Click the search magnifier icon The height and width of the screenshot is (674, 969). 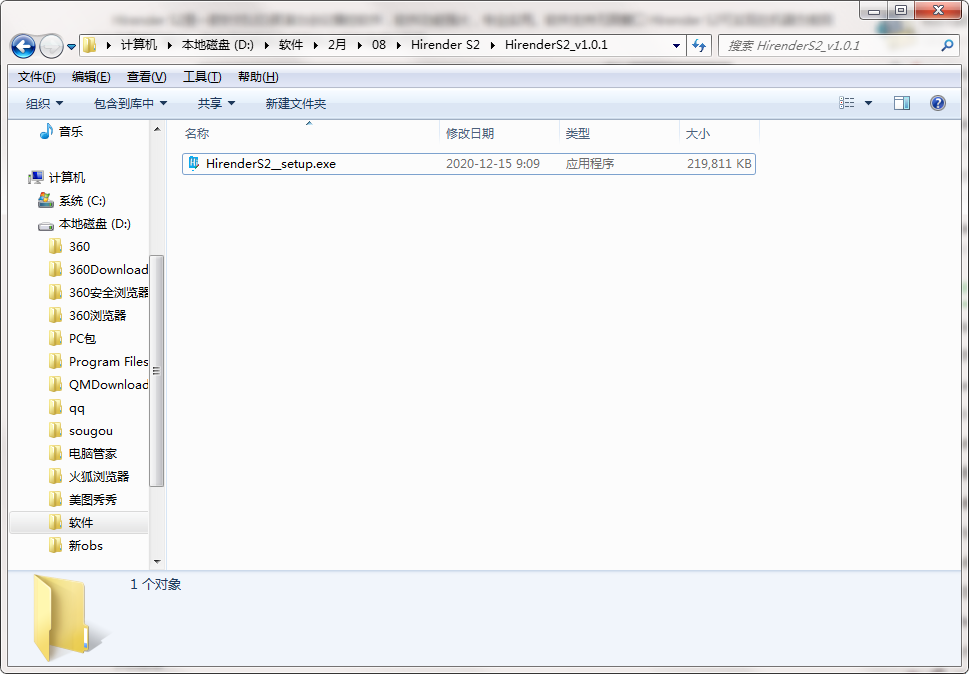pyautogui.click(x=947, y=45)
